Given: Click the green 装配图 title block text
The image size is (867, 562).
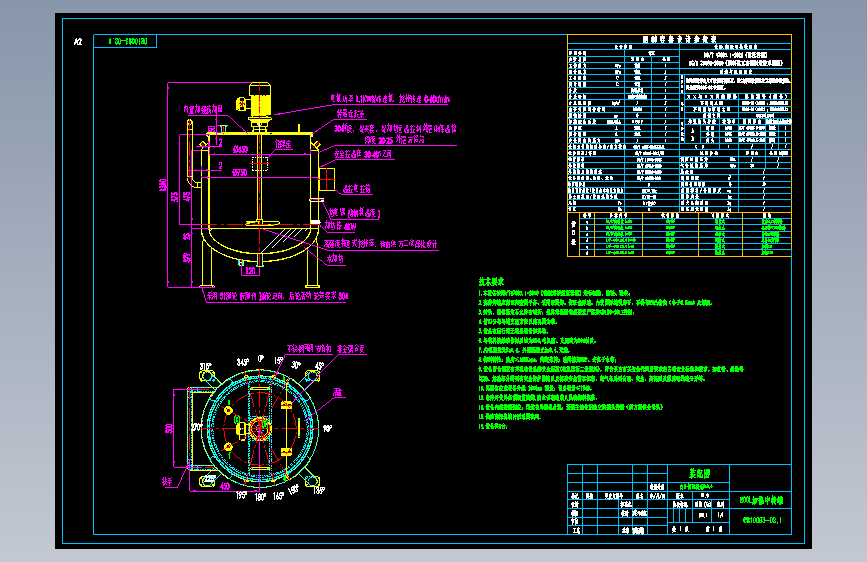Looking at the screenshot, I should 699,474.
